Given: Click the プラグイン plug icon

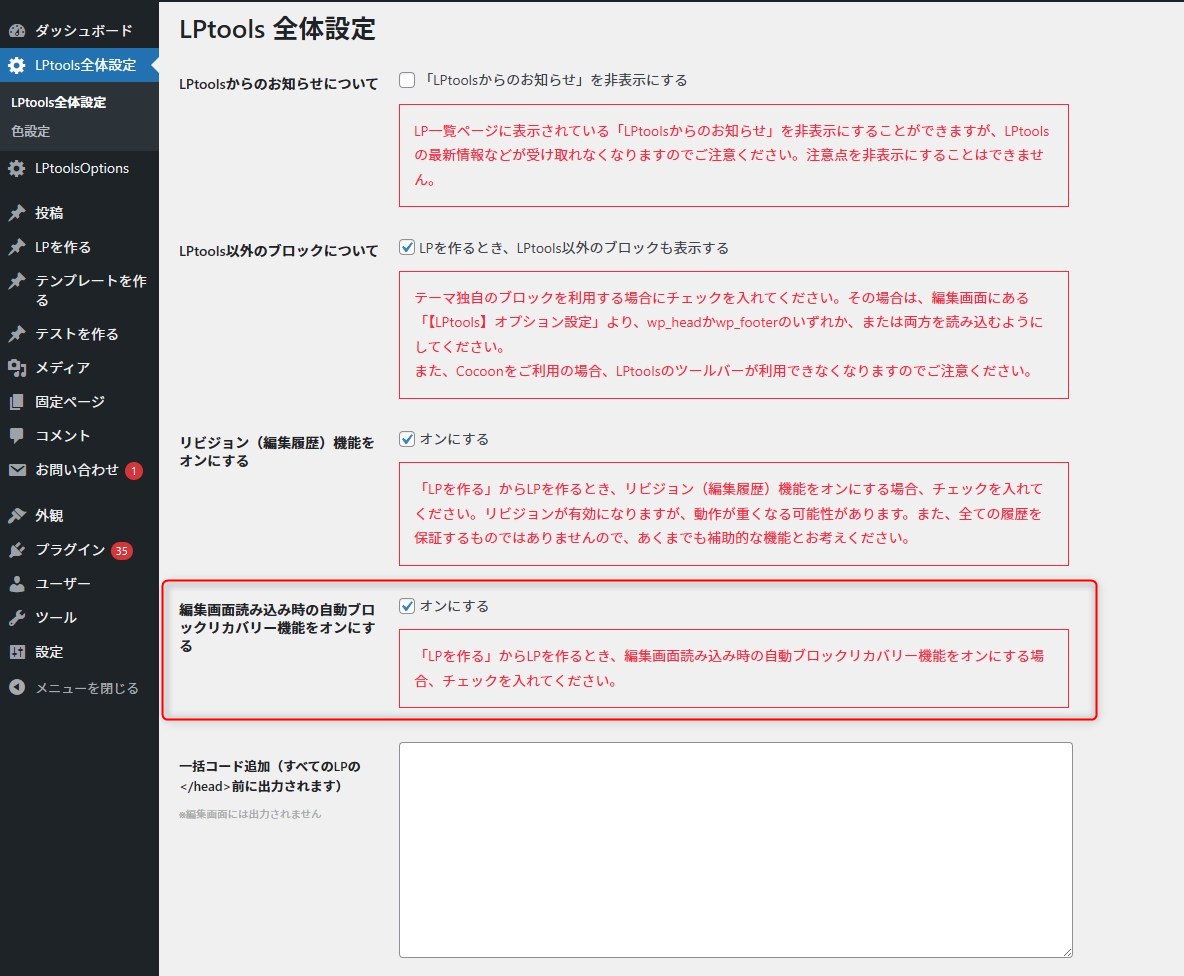Looking at the screenshot, I should (x=17, y=550).
